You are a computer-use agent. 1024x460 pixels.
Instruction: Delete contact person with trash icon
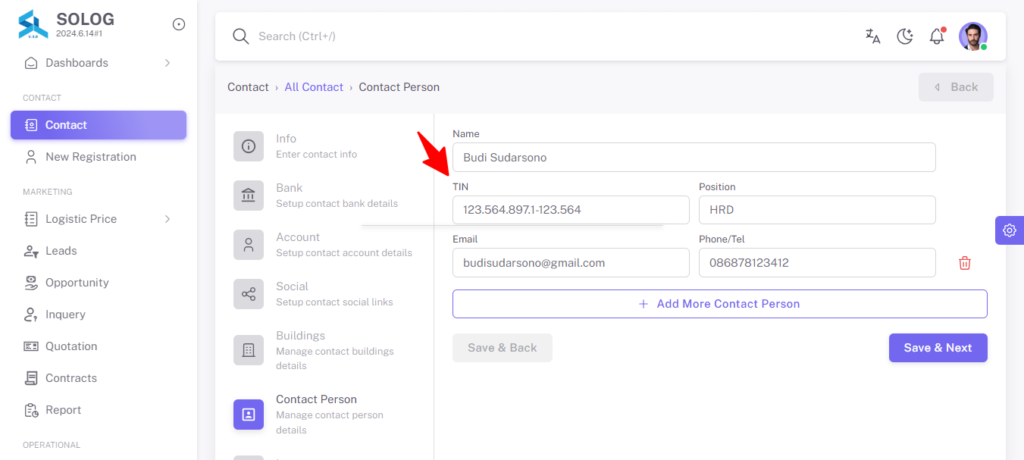click(x=965, y=263)
